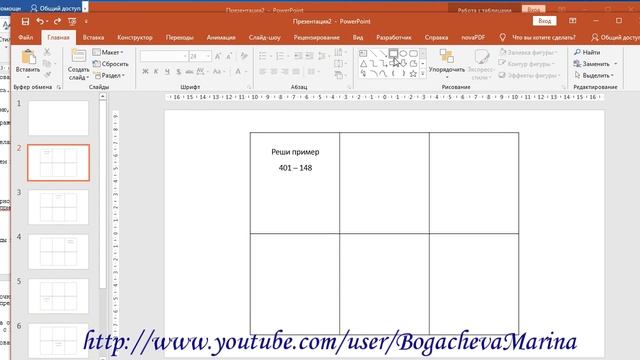Image resolution: width=640 pixels, height=360 pixels.
Task: Select the straight line shape
Action: coord(373,53)
